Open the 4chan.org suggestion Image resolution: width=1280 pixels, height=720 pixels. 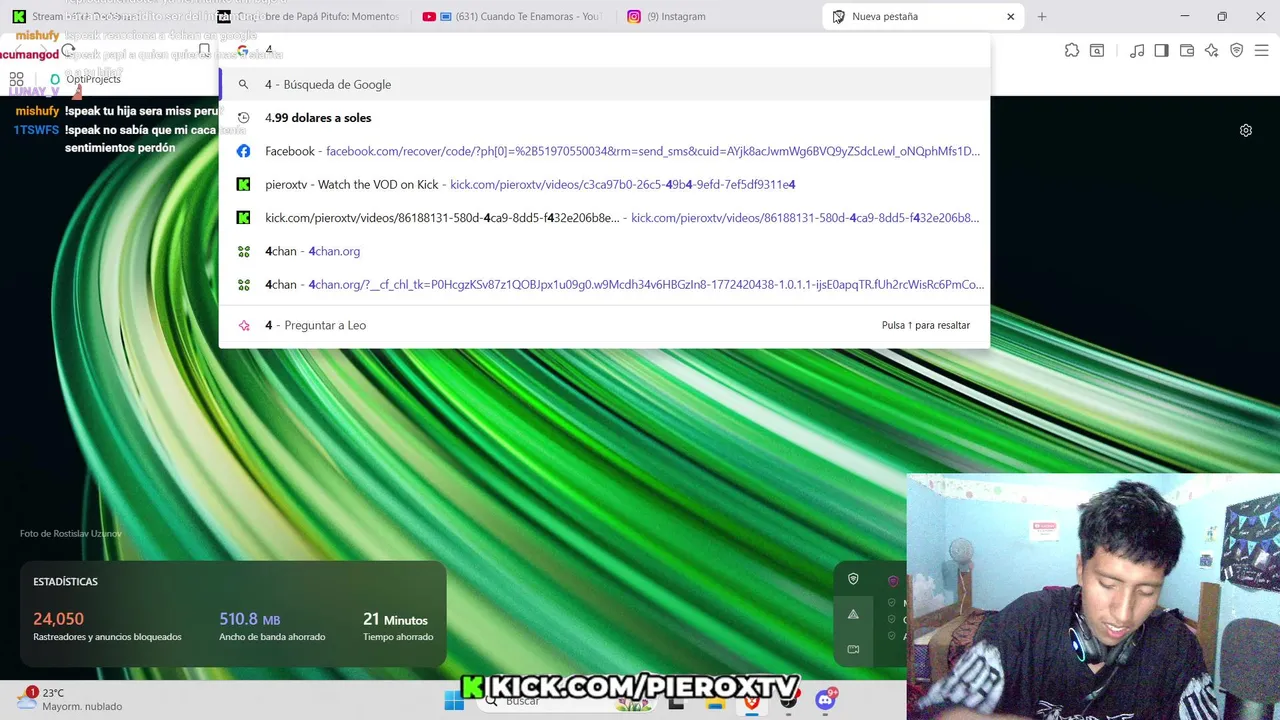[x=604, y=251]
